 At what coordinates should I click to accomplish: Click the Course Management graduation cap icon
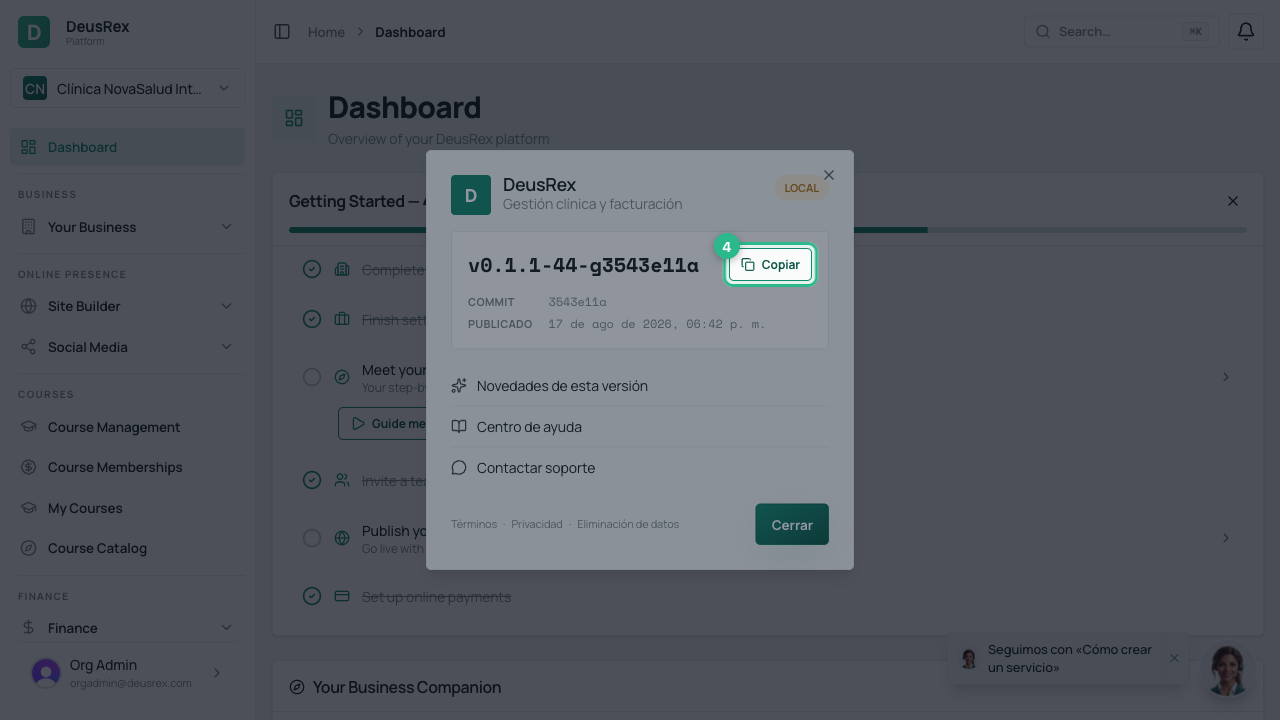point(28,427)
